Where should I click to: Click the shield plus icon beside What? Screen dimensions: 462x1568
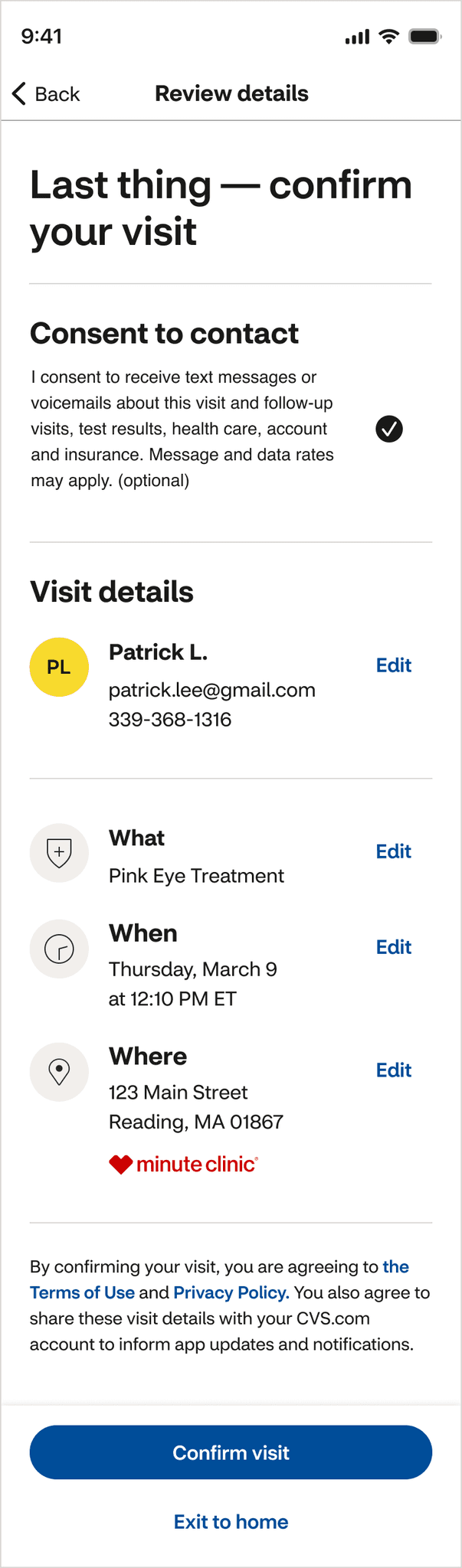tap(59, 852)
